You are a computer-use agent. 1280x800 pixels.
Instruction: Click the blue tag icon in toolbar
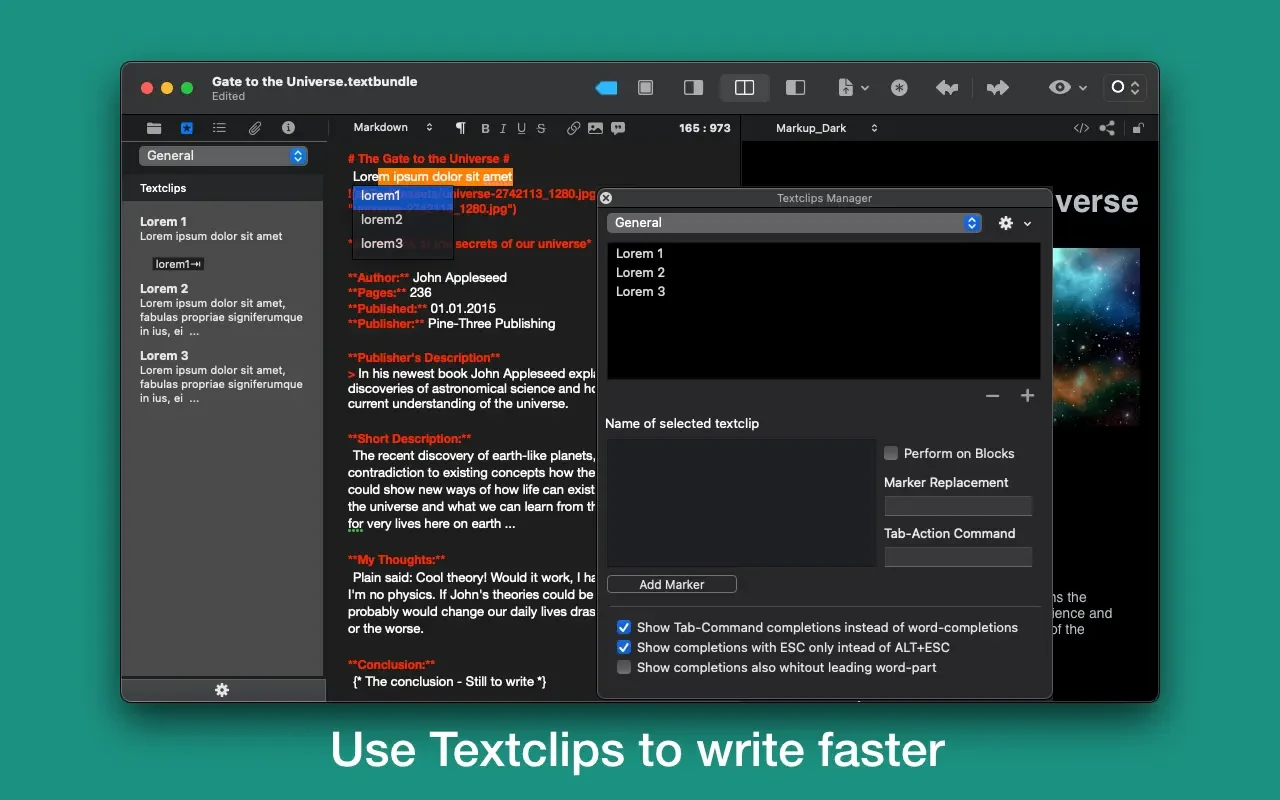606,88
